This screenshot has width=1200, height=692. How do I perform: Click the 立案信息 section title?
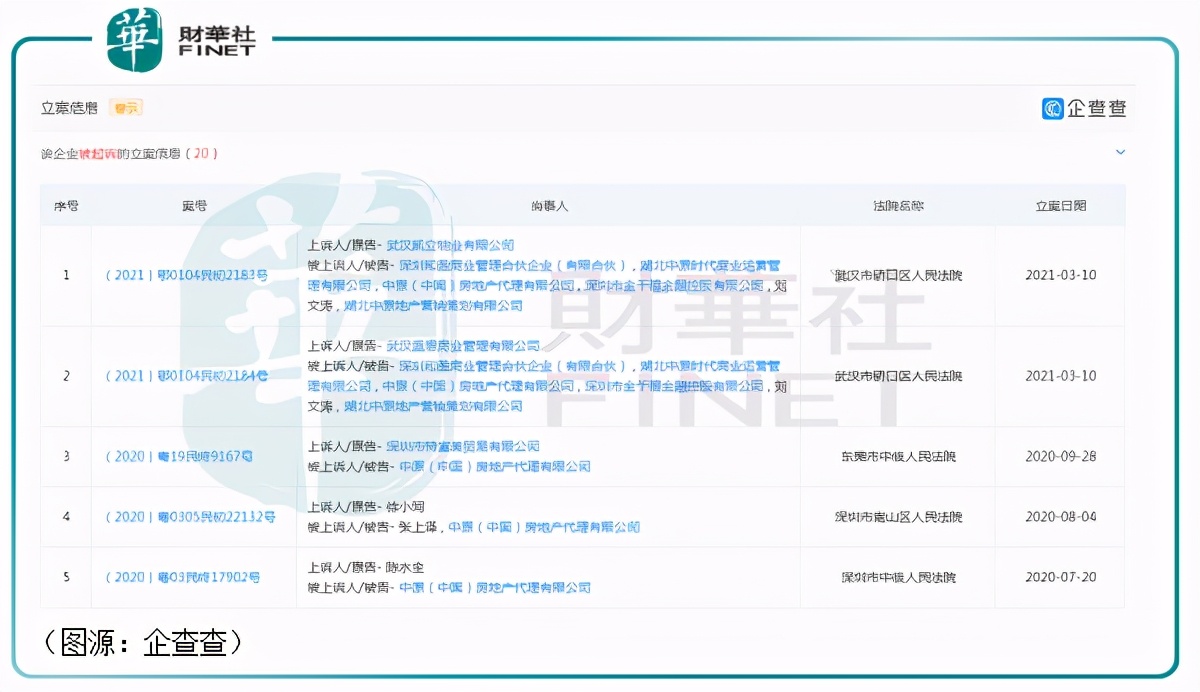69,108
